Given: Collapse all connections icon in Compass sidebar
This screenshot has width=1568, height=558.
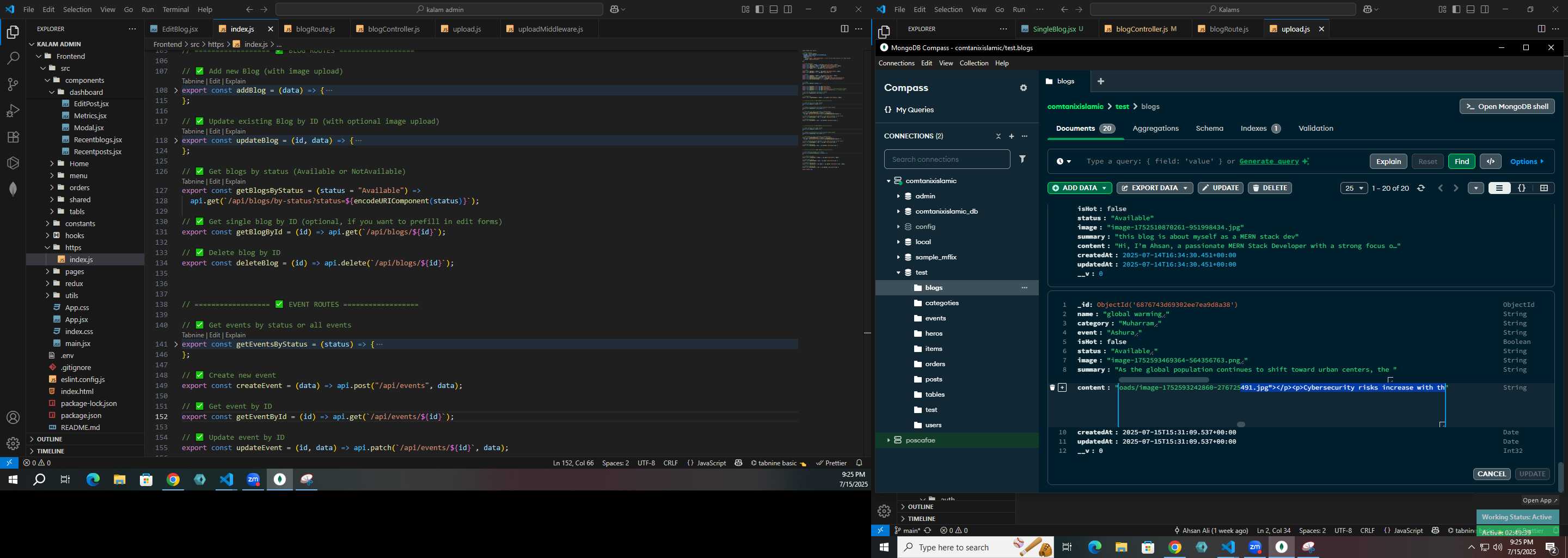Looking at the screenshot, I should point(999,136).
